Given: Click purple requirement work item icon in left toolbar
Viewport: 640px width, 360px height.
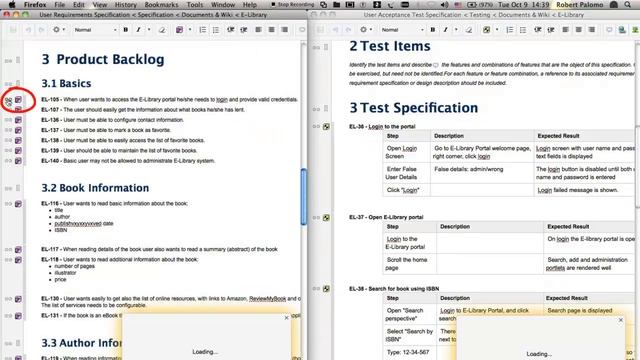Looking at the screenshot, I should pos(180,30).
